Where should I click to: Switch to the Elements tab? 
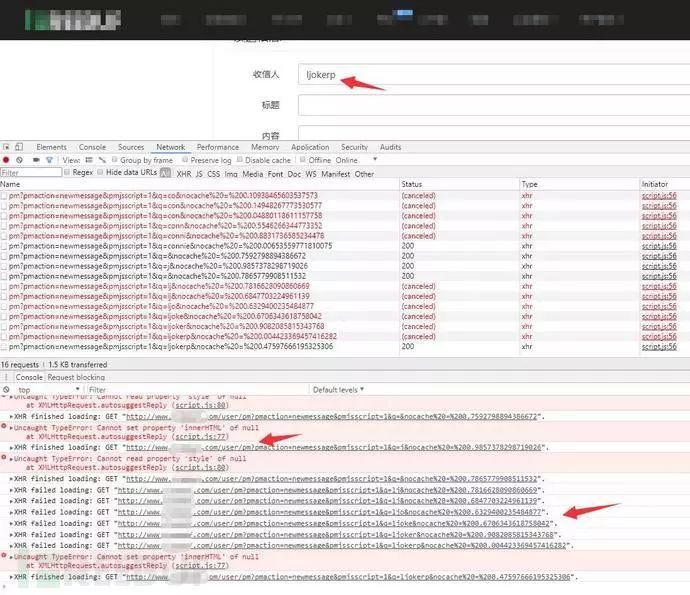[51, 147]
